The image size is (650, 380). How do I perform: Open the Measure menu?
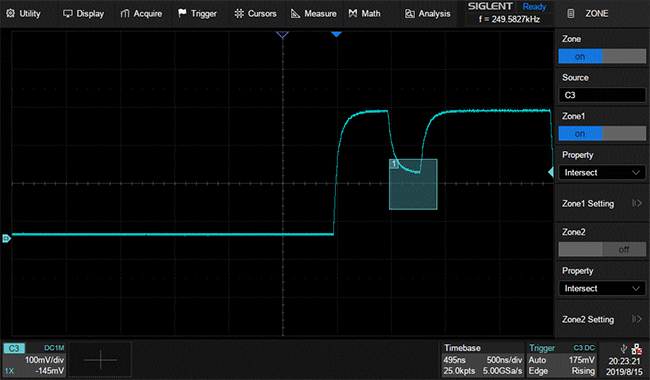point(313,14)
